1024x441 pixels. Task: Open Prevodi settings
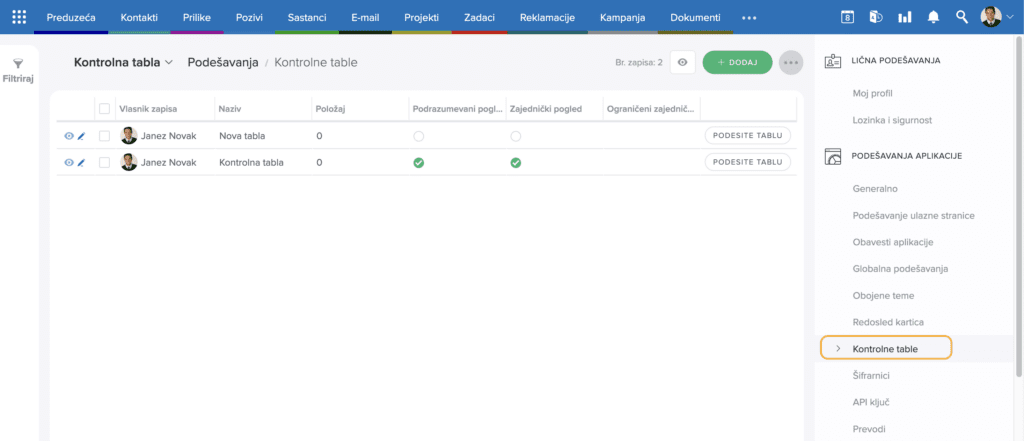(x=869, y=429)
